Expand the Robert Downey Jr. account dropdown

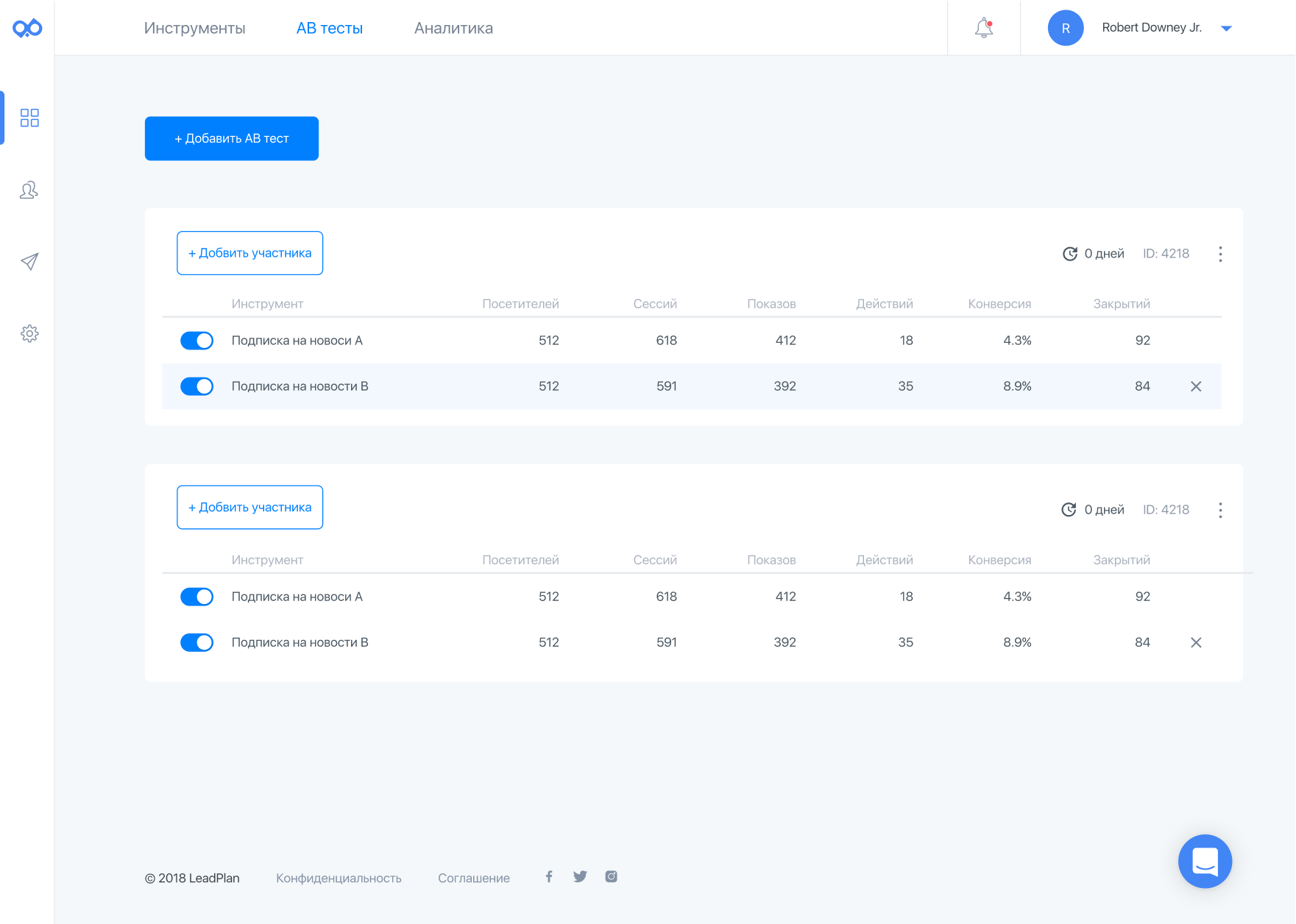point(1226,29)
